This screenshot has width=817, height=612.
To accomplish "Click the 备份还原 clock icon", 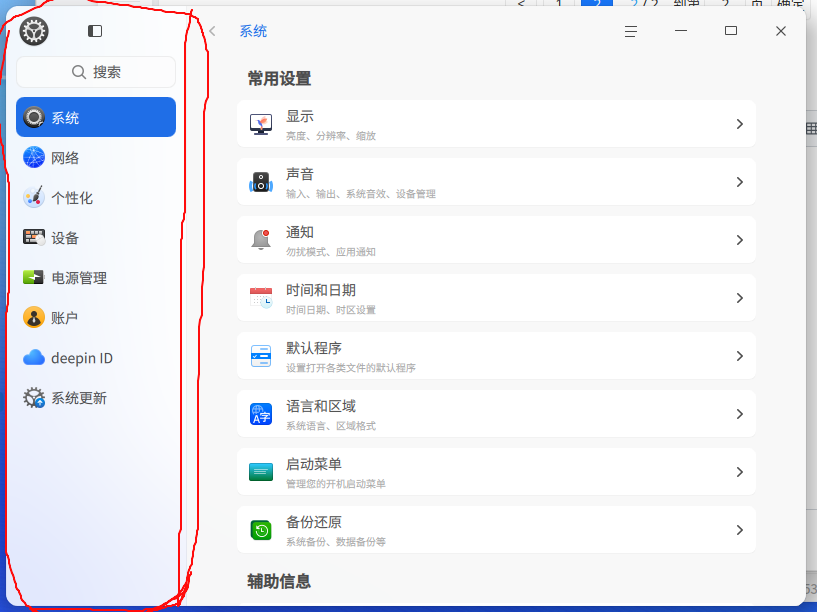I will tap(261, 530).
